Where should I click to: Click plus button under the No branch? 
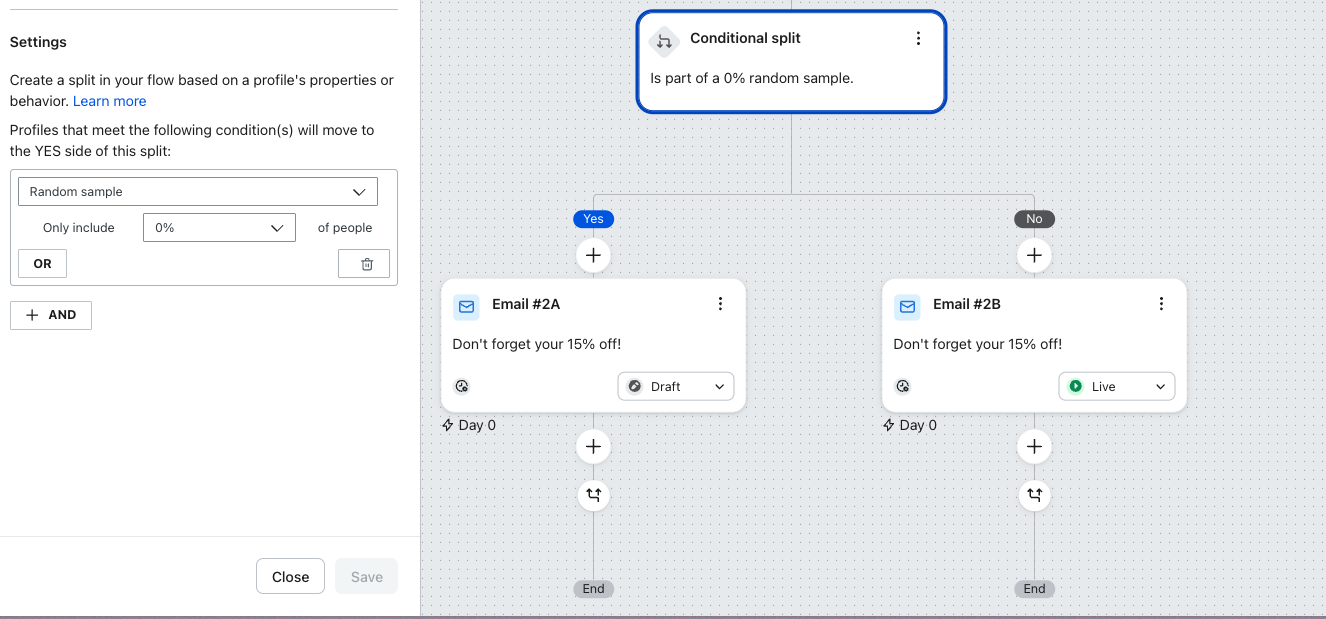click(1034, 256)
